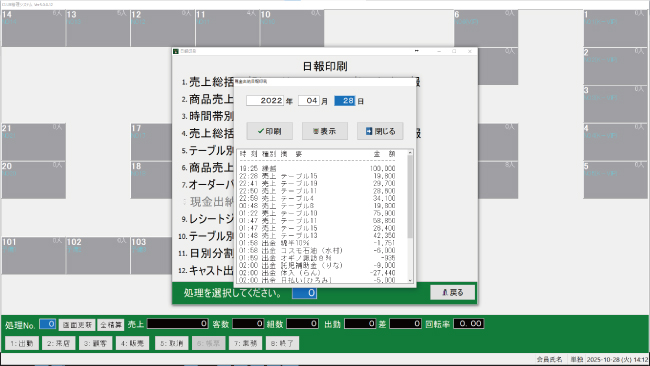The width and height of the screenshot is (650, 366).
Task: Click the 1:出勤 function button
Action: pyautogui.click(x=22, y=343)
